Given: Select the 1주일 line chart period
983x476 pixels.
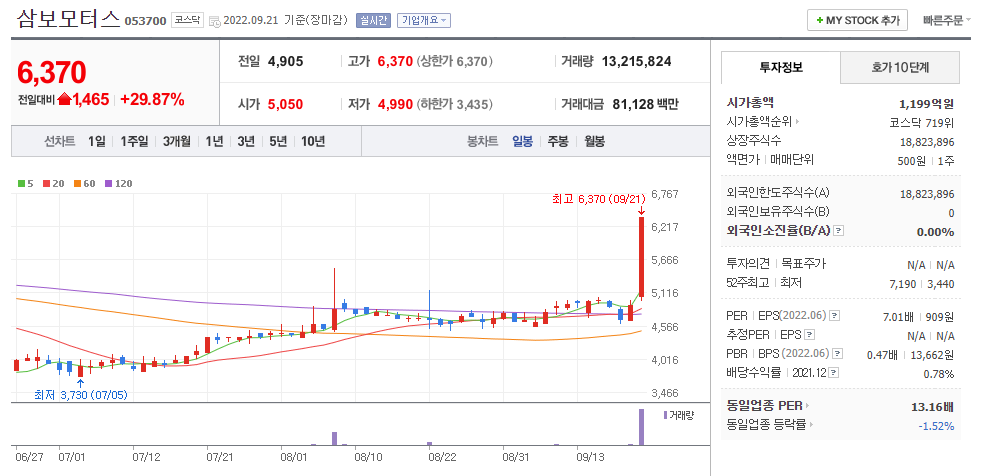Looking at the screenshot, I should point(134,142).
